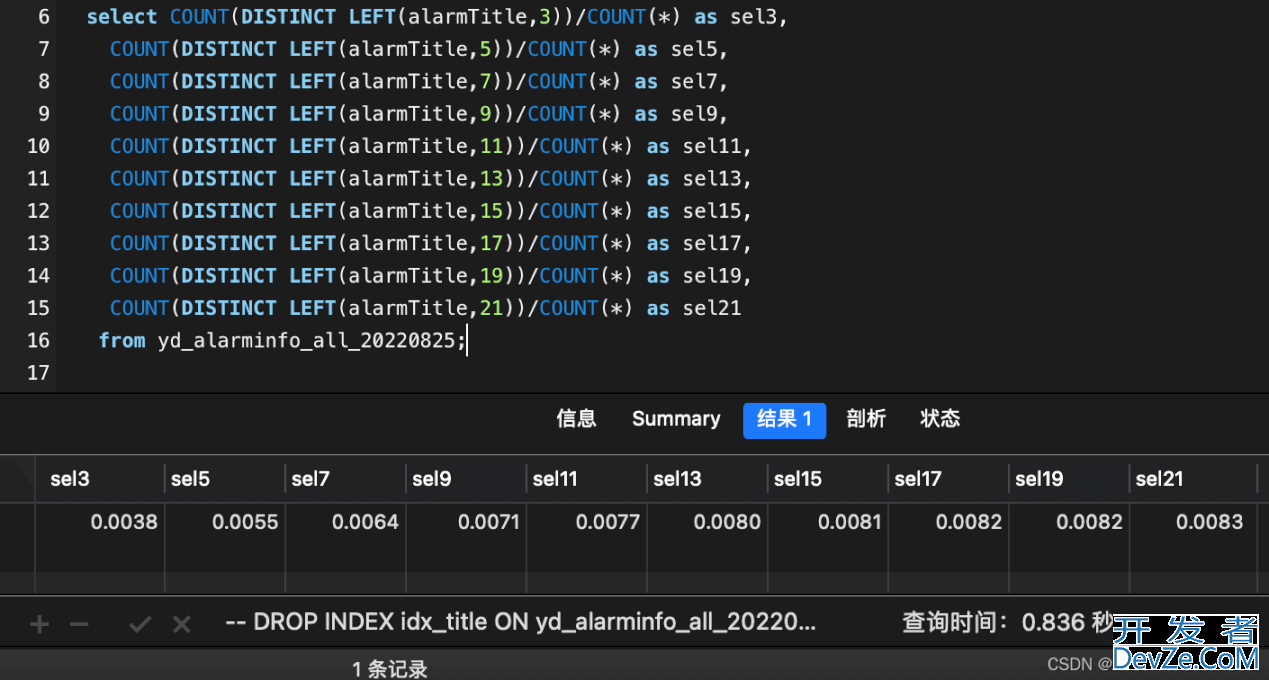
Task: Click the 查询时间 0.836 秒 status entry
Action: 1008,623
